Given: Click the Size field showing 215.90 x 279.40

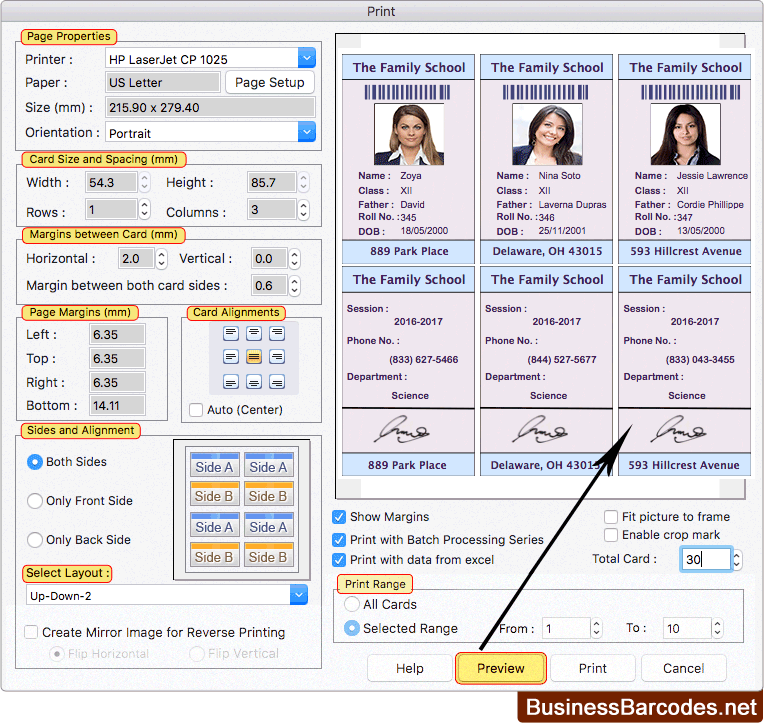Looking at the screenshot, I should [210, 107].
